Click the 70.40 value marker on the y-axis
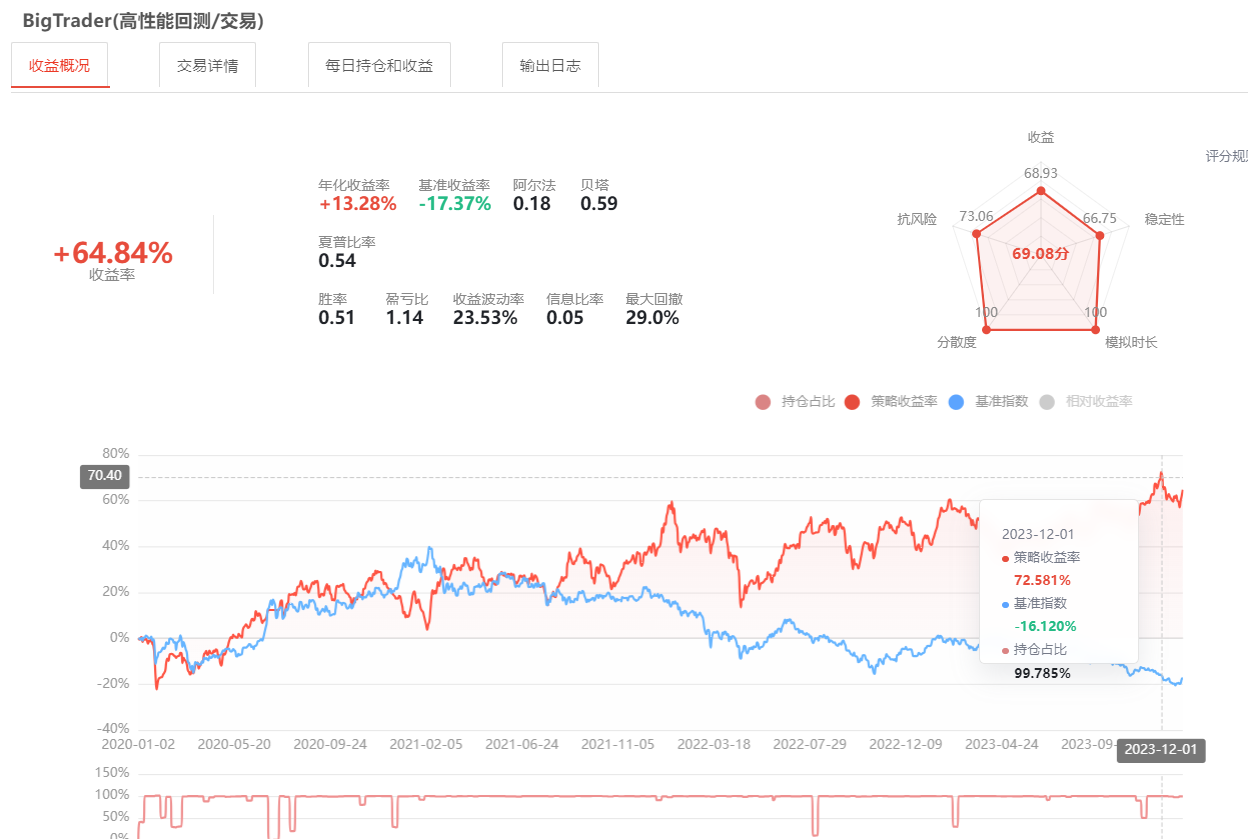 (x=105, y=477)
